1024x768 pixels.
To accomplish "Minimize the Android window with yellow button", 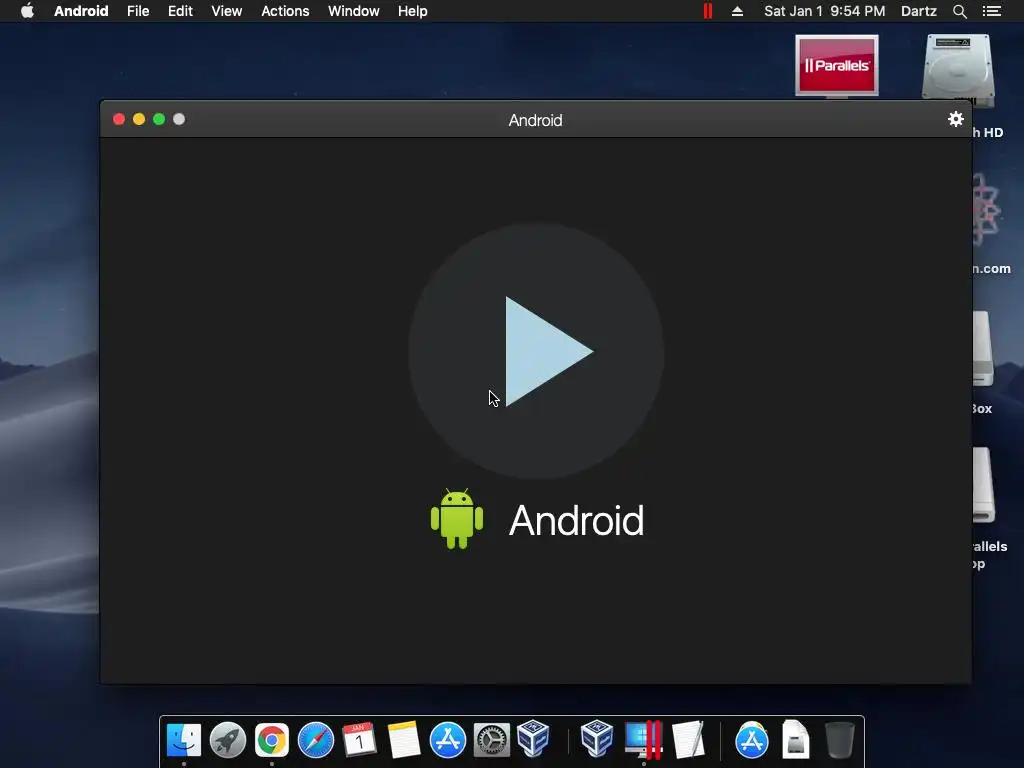I will [139, 119].
